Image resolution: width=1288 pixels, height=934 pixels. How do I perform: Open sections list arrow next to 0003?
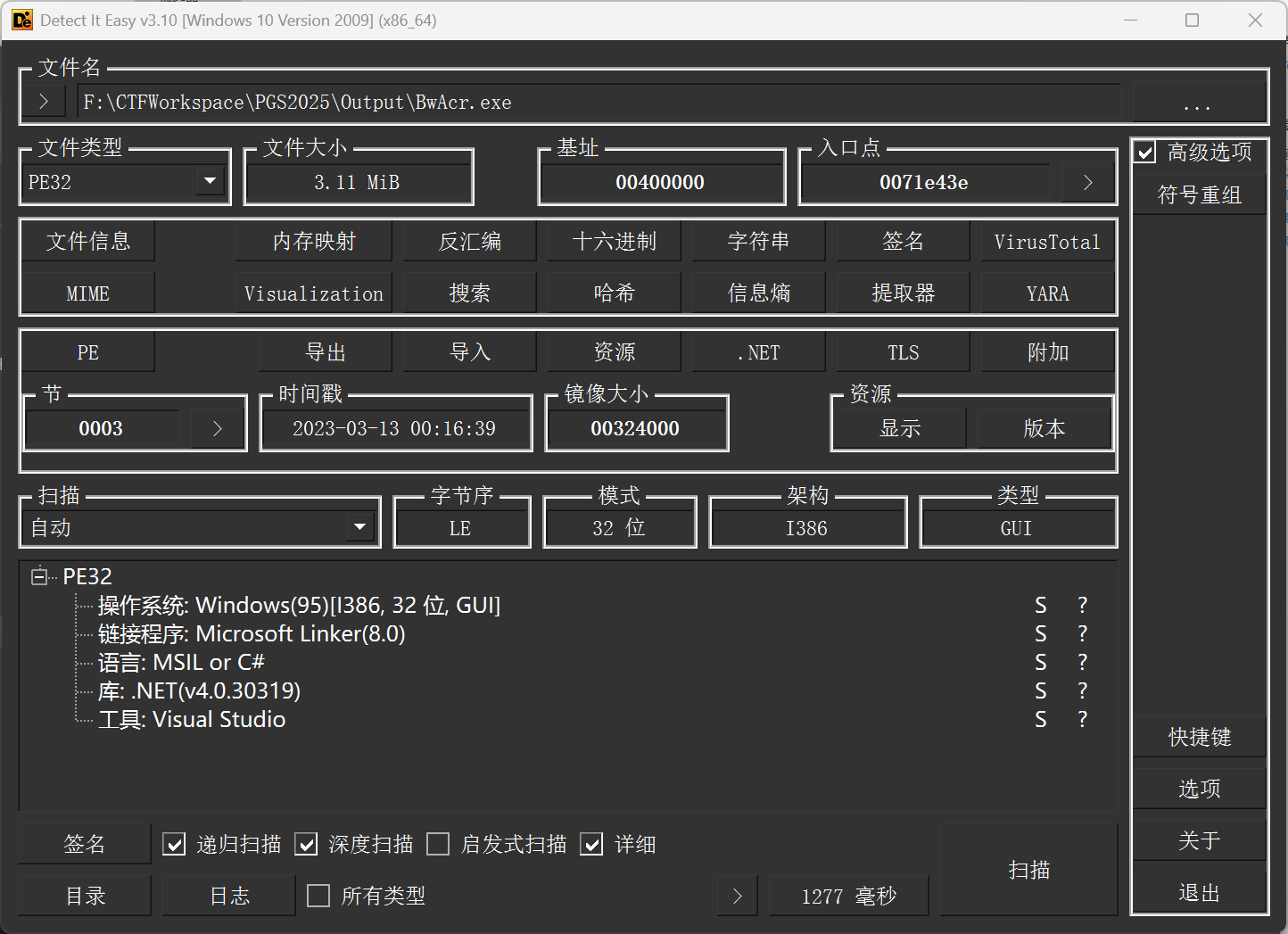[217, 428]
